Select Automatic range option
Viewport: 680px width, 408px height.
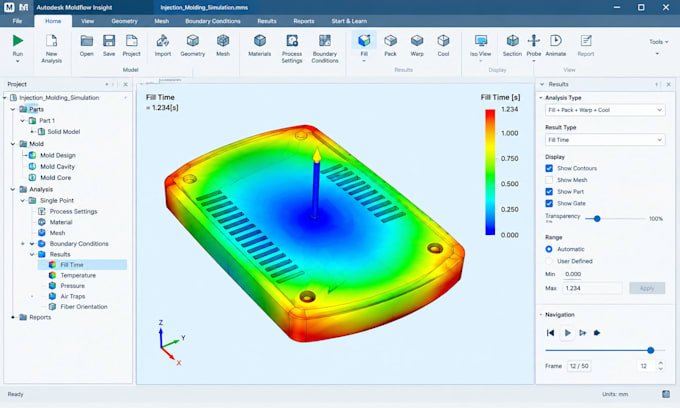[549, 249]
